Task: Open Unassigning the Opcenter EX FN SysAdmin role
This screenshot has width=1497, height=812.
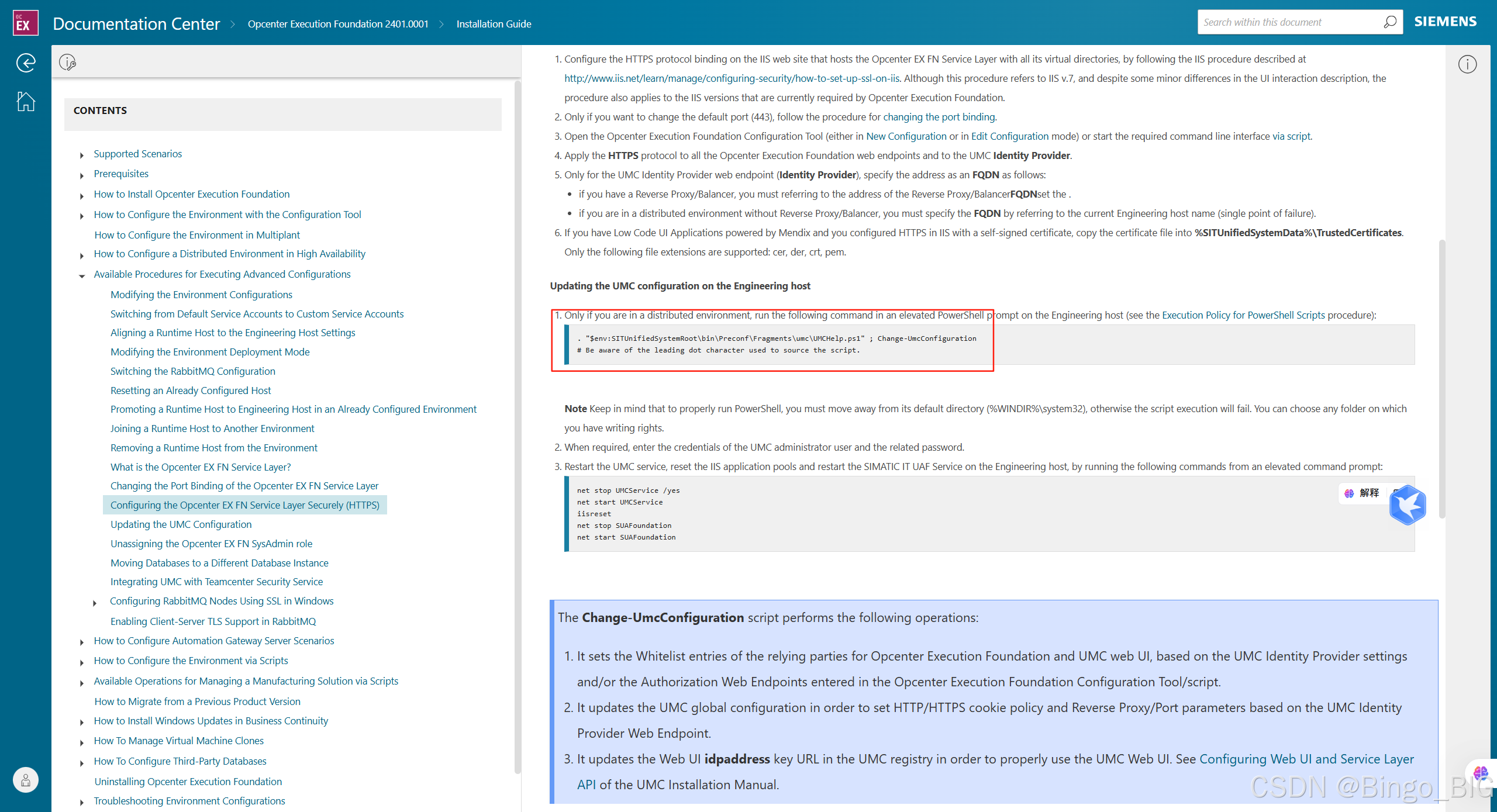Action: pyautogui.click(x=211, y=543)
